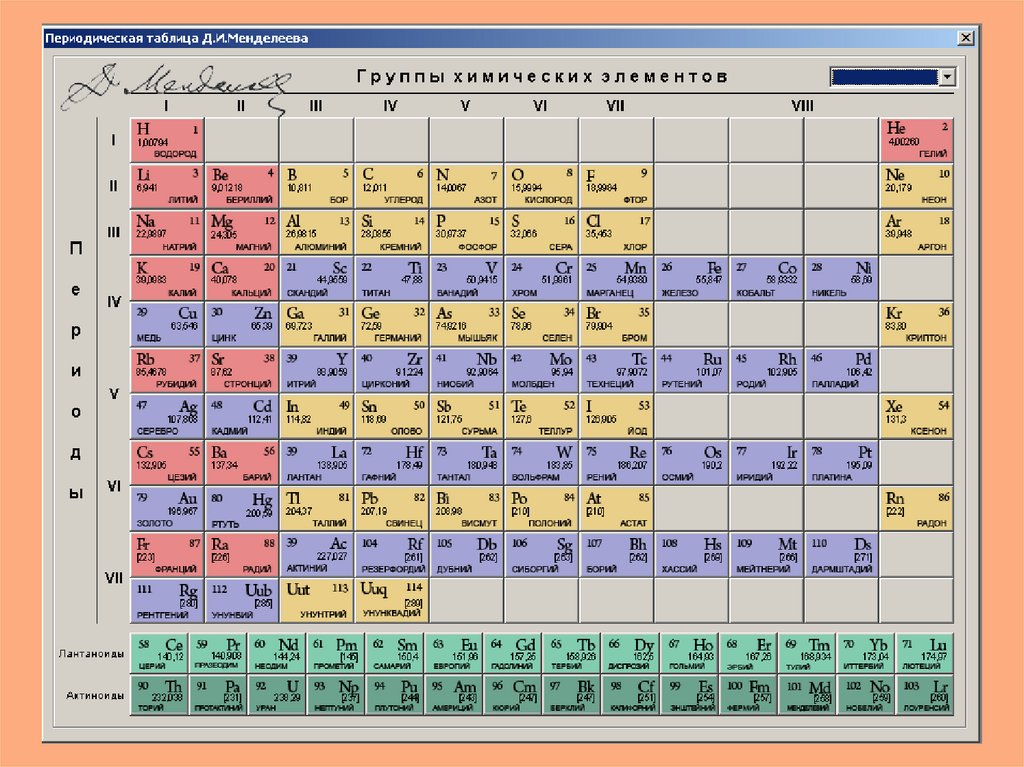
Task: Select the Mercury (Hg) cell
Action: pos(242,508)
